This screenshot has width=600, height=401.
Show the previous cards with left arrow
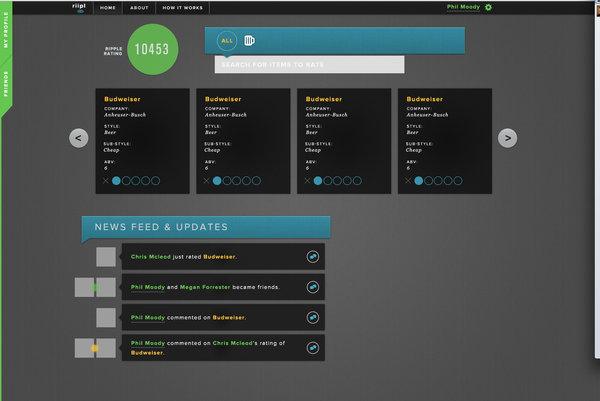(x=78, y=138)
